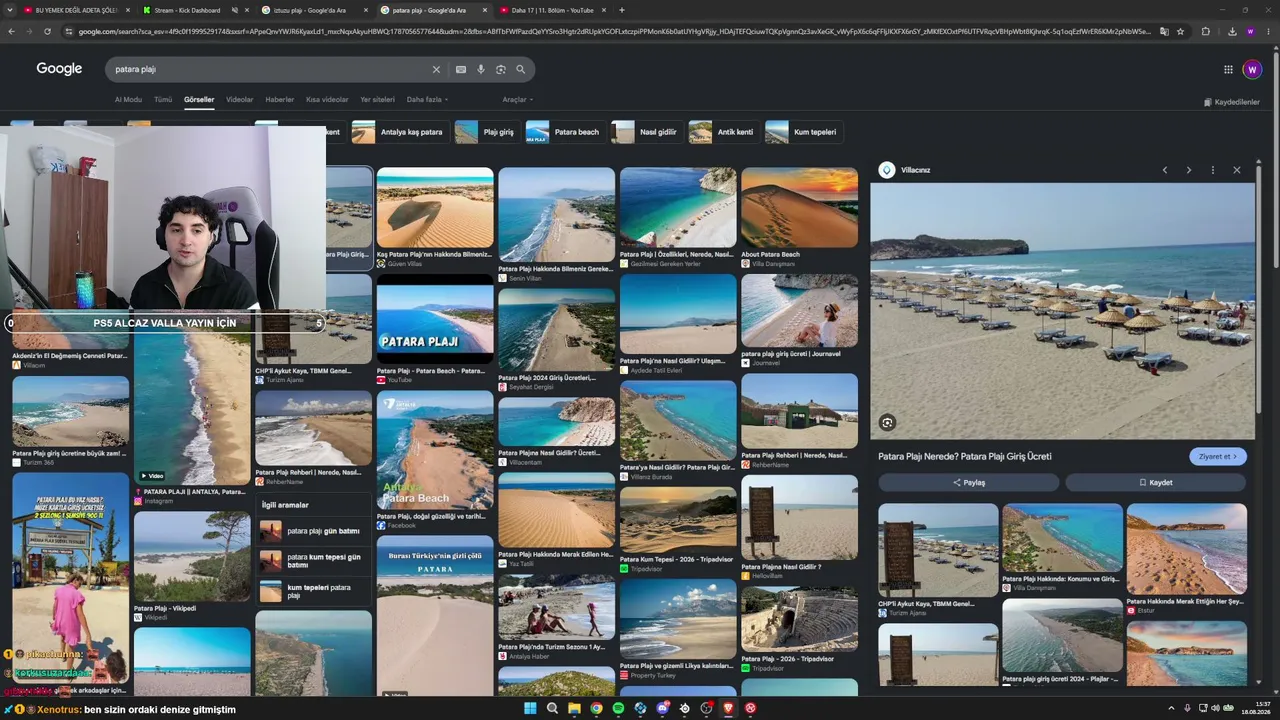The height and width of the screenshot is (720, 1280).
Task: Open the large beach preview image
Action: tap(1062, 311)
